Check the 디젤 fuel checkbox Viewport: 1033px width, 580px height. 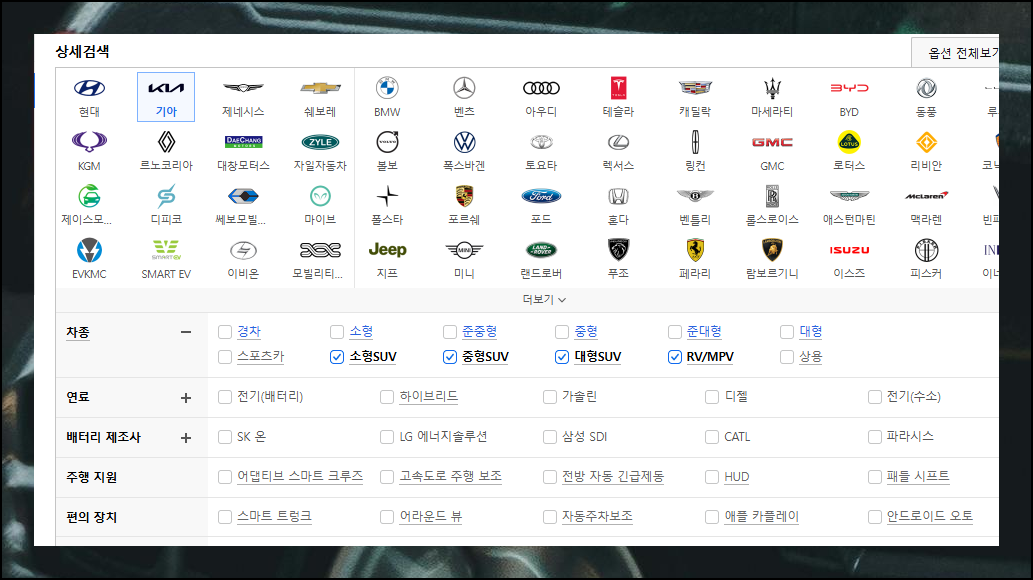pos(712,397)
